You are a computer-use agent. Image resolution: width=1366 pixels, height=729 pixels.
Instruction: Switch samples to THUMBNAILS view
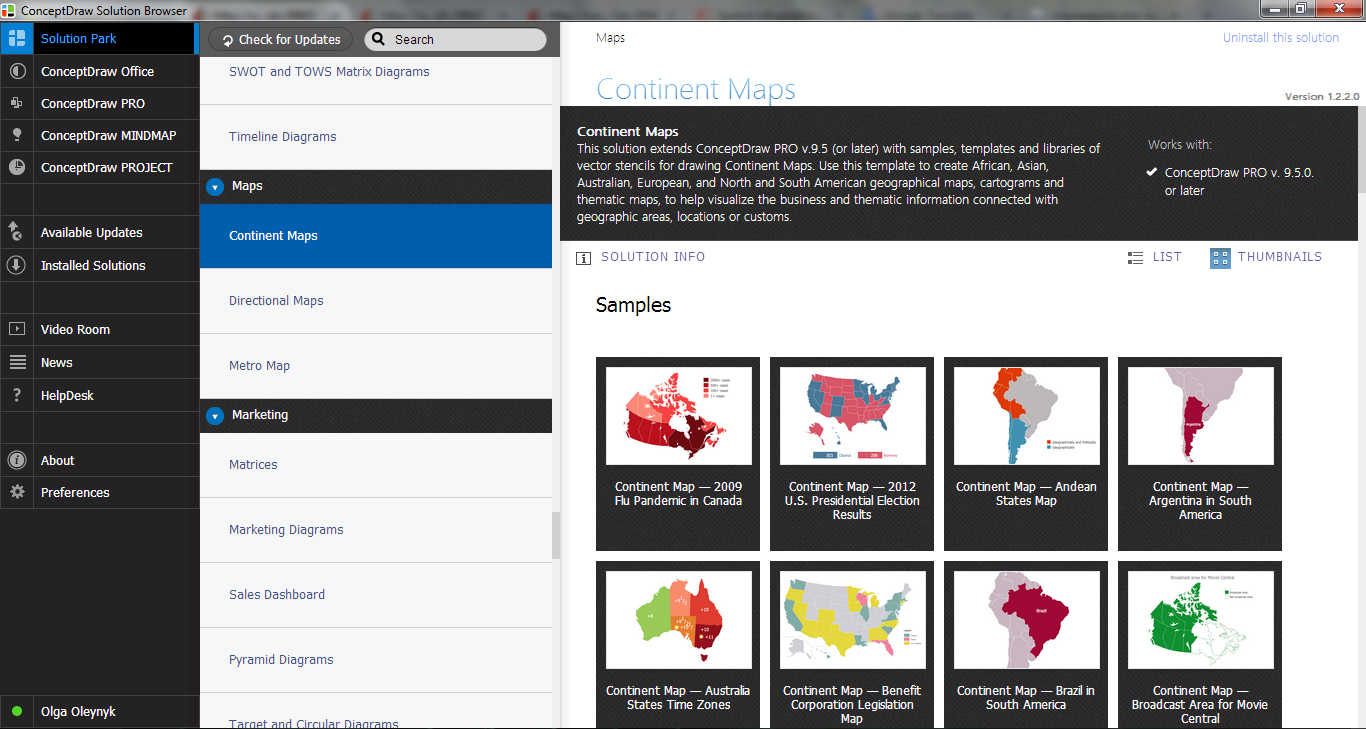click(x=1266, y=257)
